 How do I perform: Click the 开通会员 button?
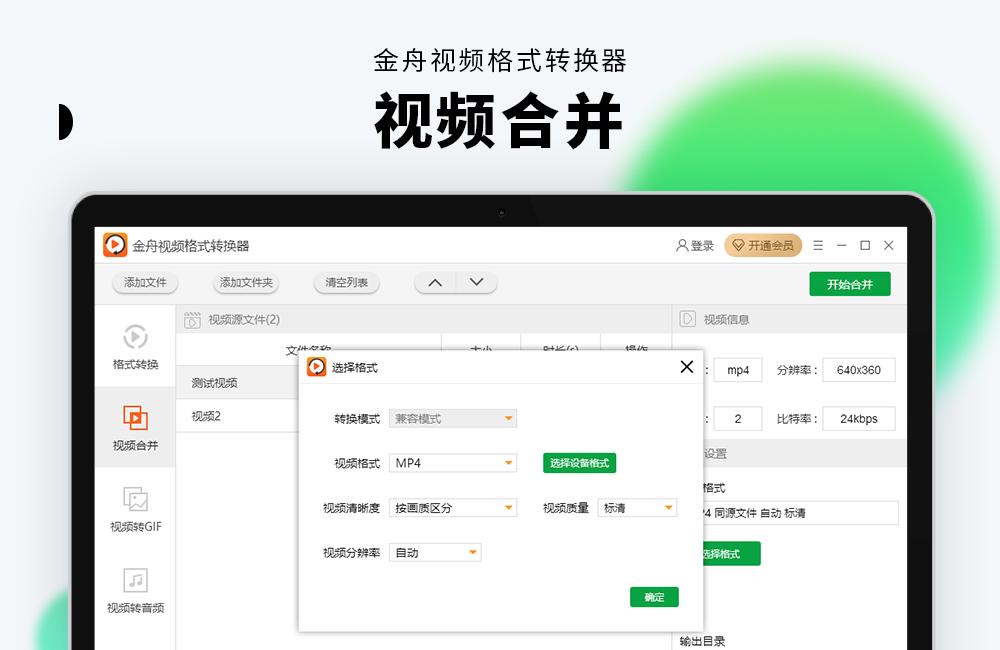click(x=763, y=246)
